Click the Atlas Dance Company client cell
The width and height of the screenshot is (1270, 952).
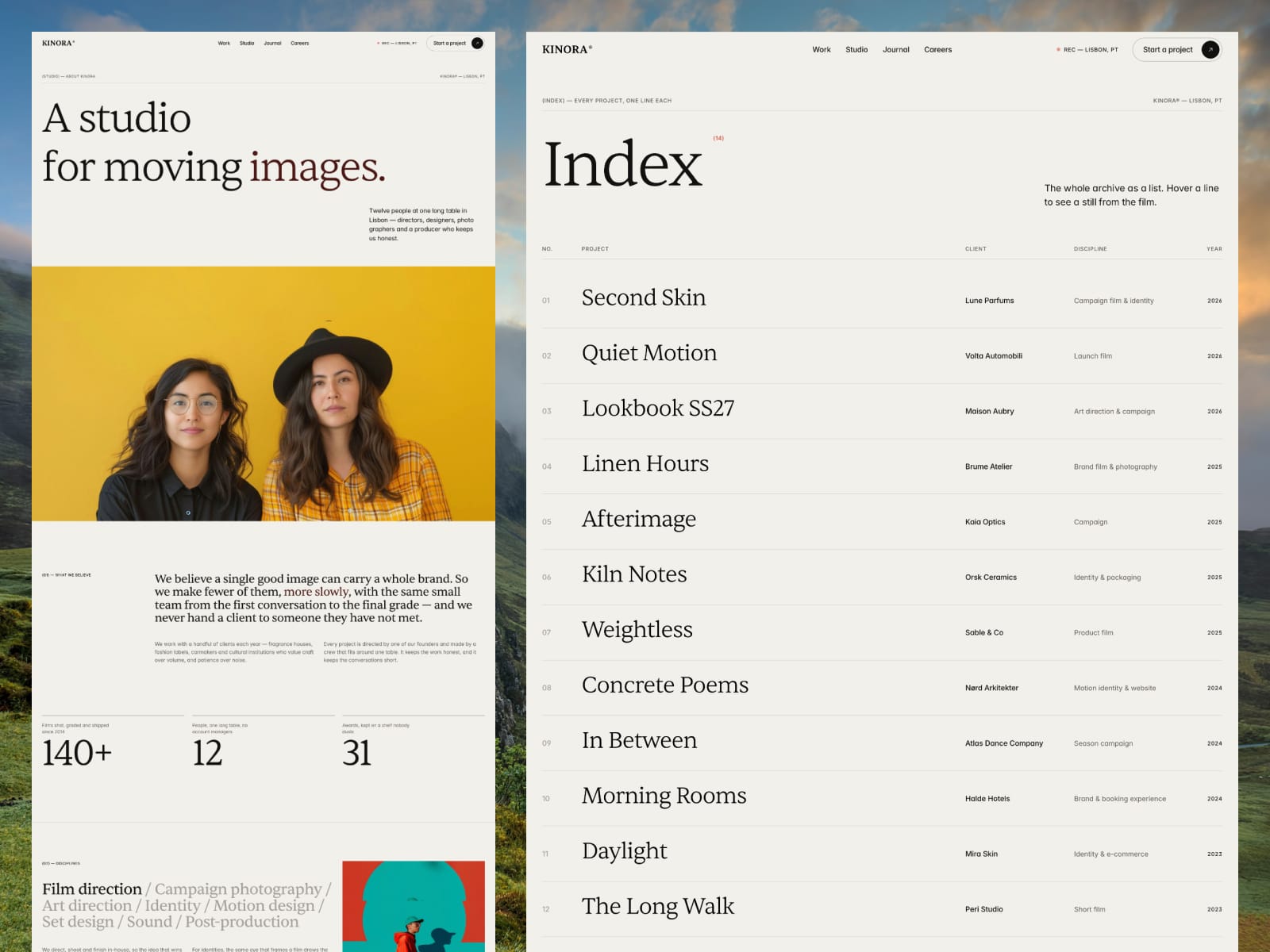pos(1004,743)
